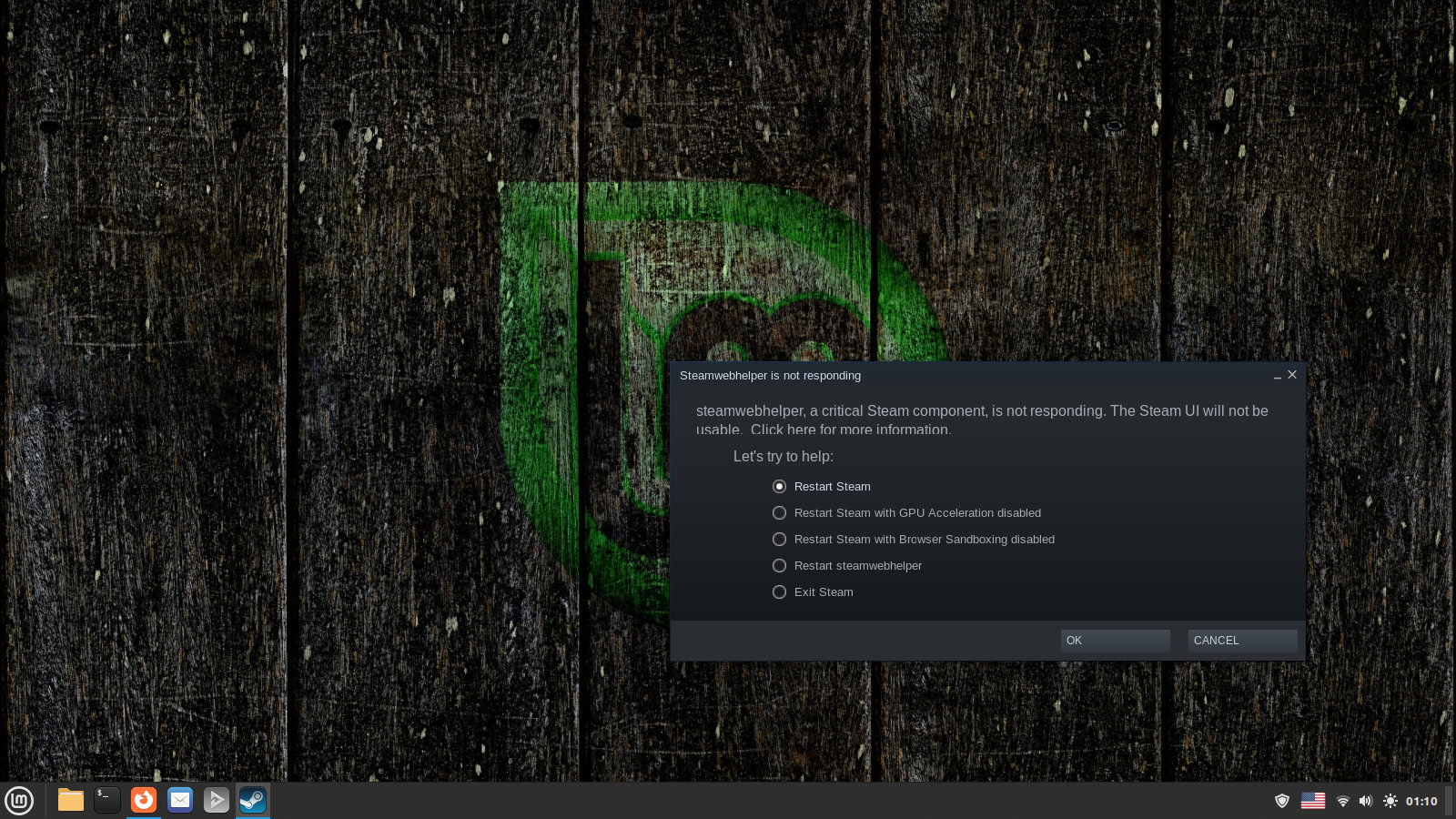The image size is (1456, 819).
Task: Launch Firefox from the taskbar
Action: pyautogui.click(x=143, y=800)
